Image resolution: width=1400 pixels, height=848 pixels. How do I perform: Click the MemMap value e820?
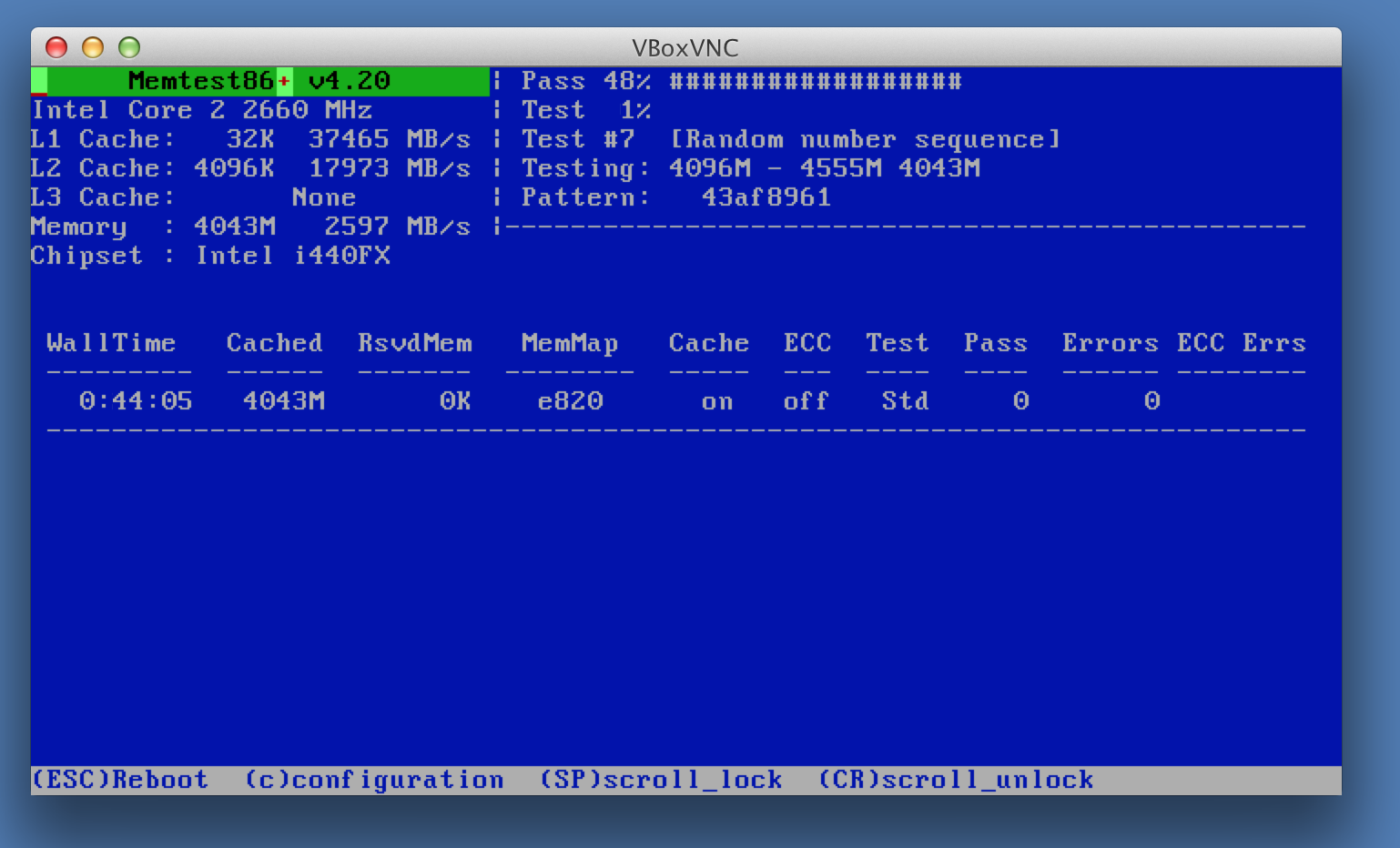coord(570,401)
